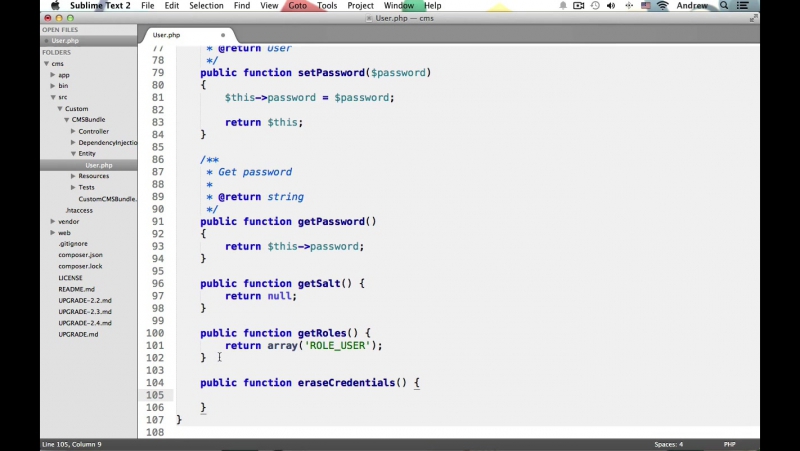Viewport: 800px width, 451px height.
Task: Collapse the CMSBundle folder
Action: (x=66, y=119)
